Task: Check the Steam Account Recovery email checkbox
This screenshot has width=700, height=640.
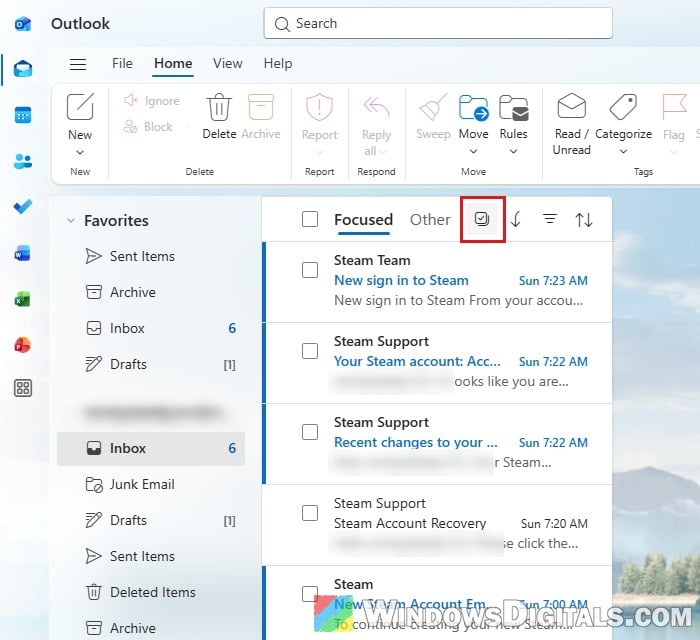Action: (310, 513)
